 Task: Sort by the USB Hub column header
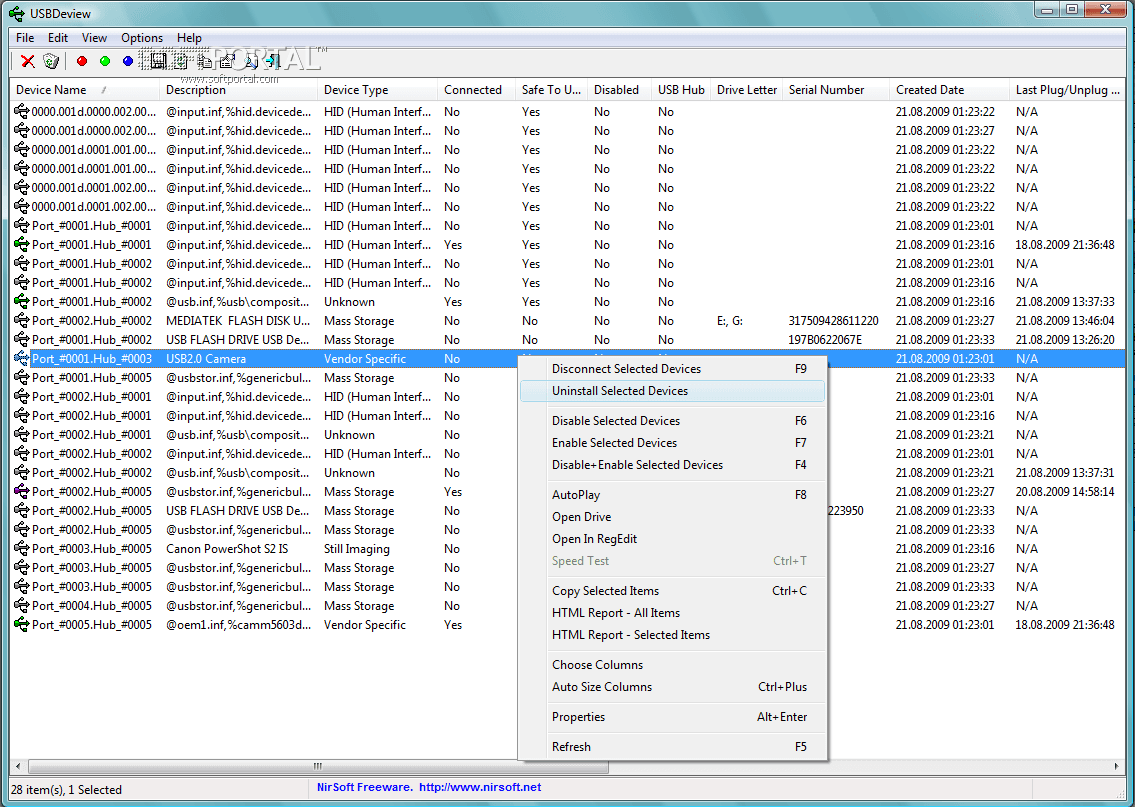pyautogui.click(x=681, y=90)
